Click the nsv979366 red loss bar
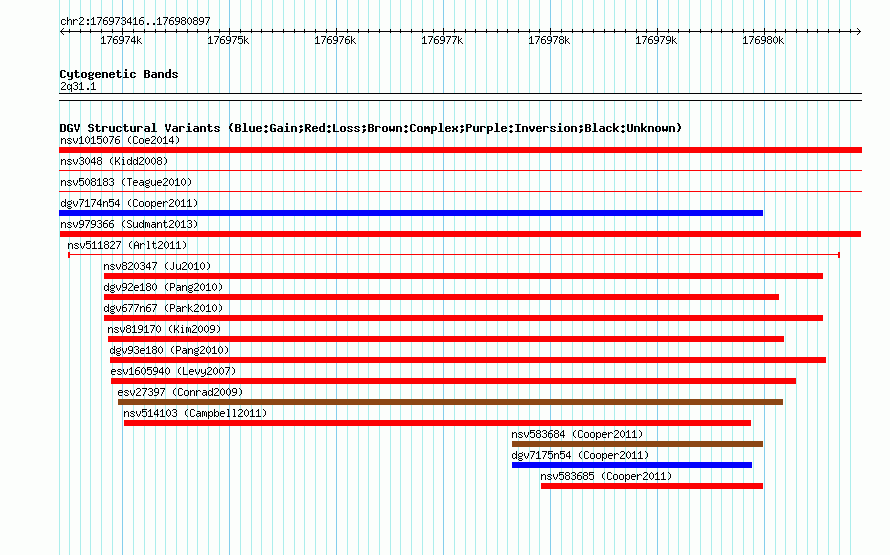The width and height of the screenshot is (890, 555). tap(460, 234)
